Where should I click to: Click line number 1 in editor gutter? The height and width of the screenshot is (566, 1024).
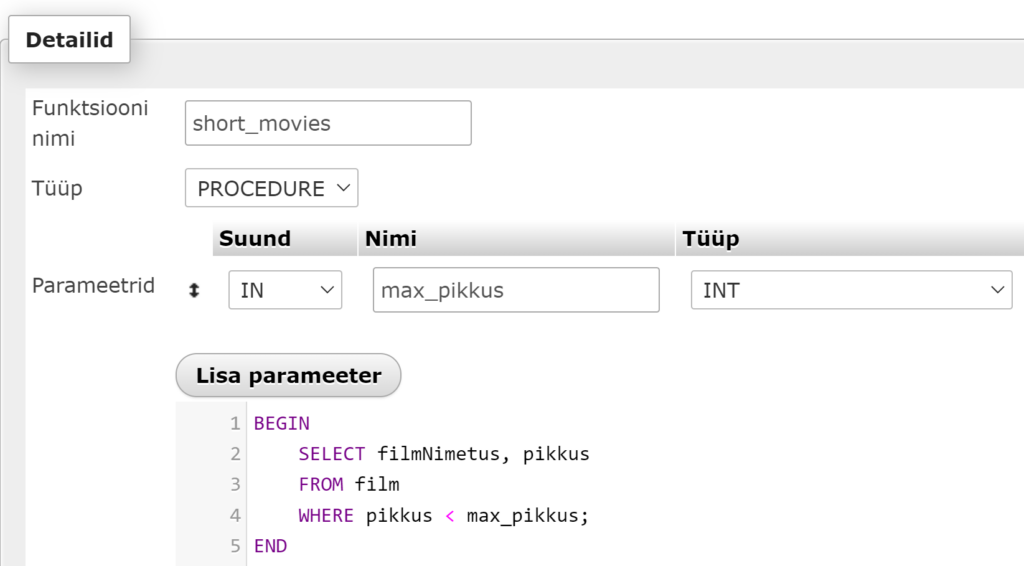(x=235, y=423)
